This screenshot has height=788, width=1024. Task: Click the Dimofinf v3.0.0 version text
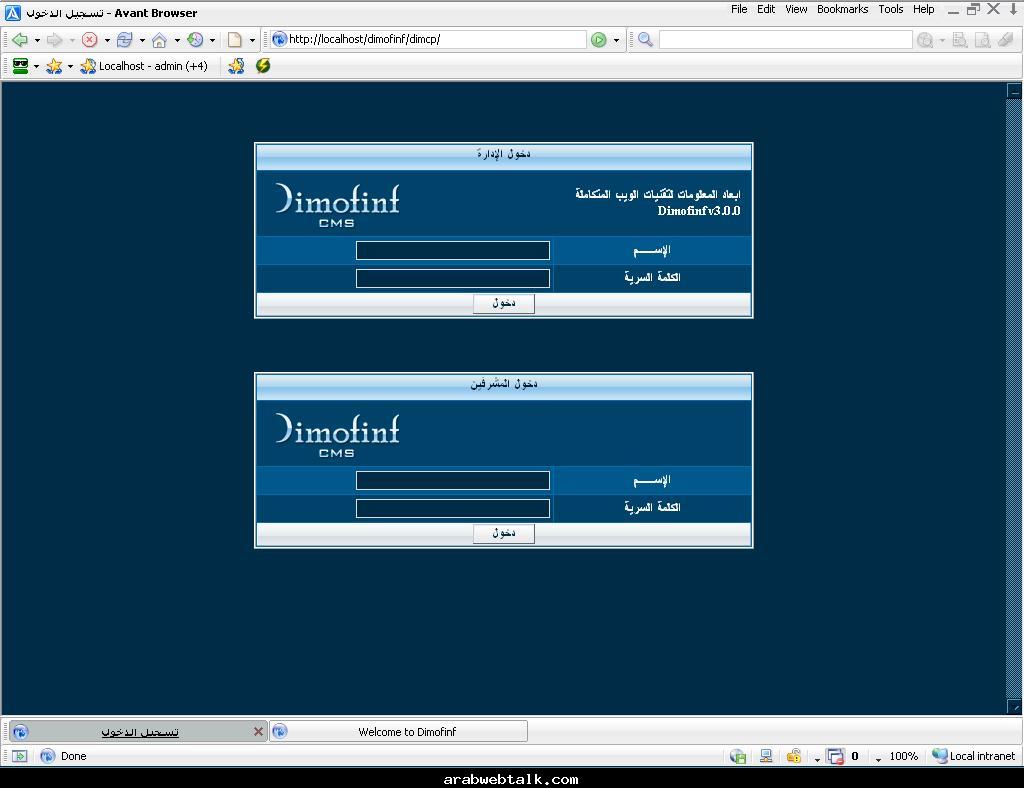[698, 211]
